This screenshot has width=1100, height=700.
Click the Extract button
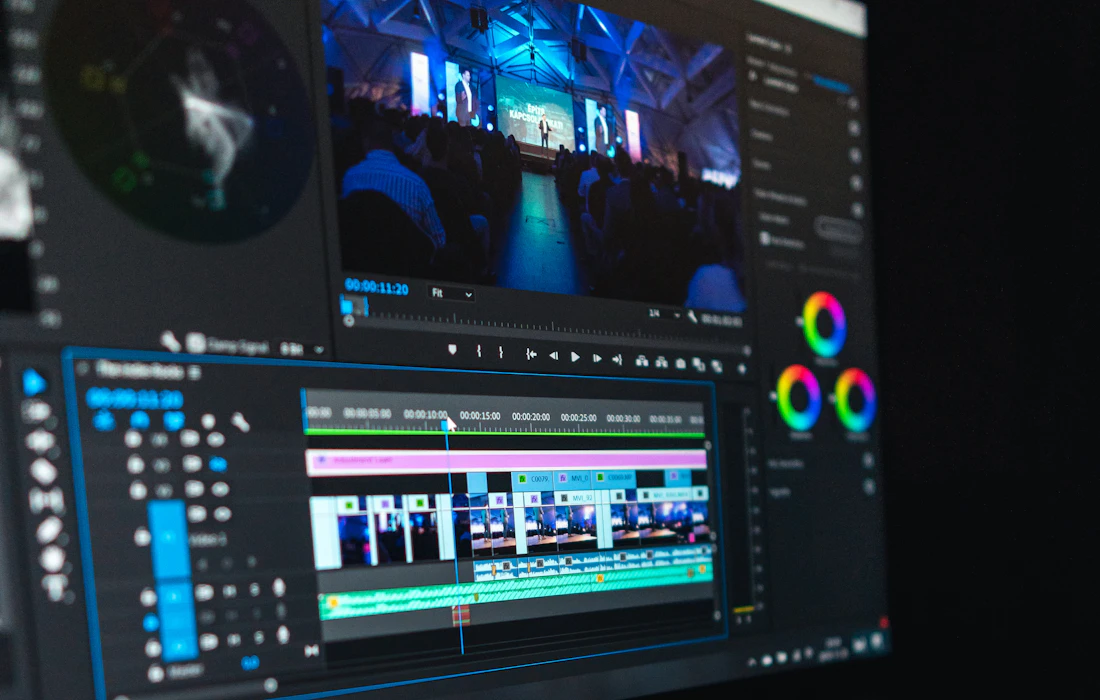click(661, 363)
